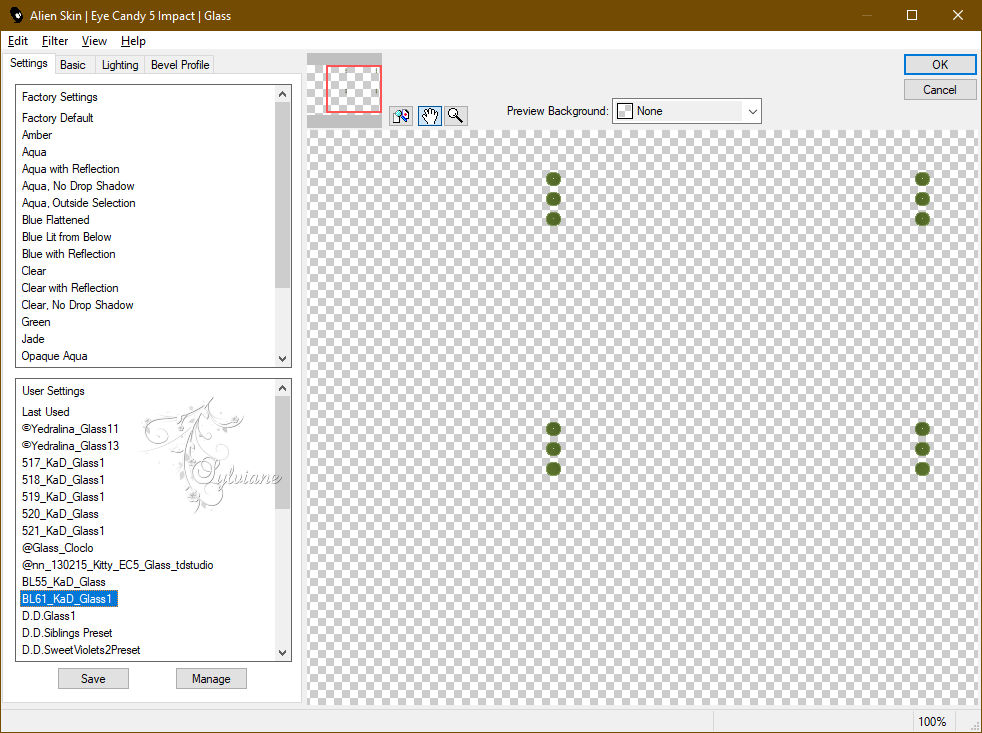Select the Jade preset

pyautogui.click(x=33, y=339)
